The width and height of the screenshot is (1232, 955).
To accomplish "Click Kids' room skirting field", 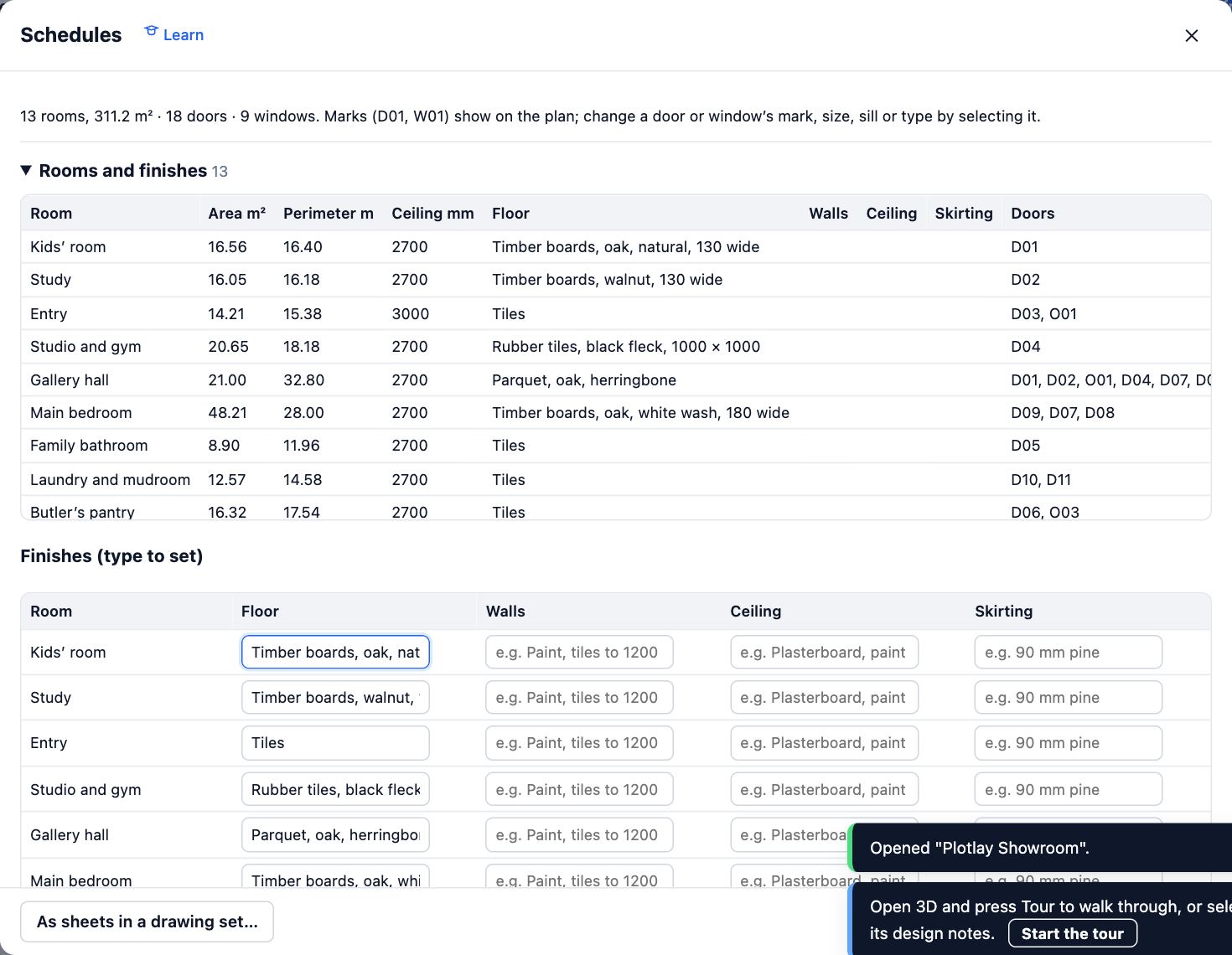I will [x=1068, y=652].
